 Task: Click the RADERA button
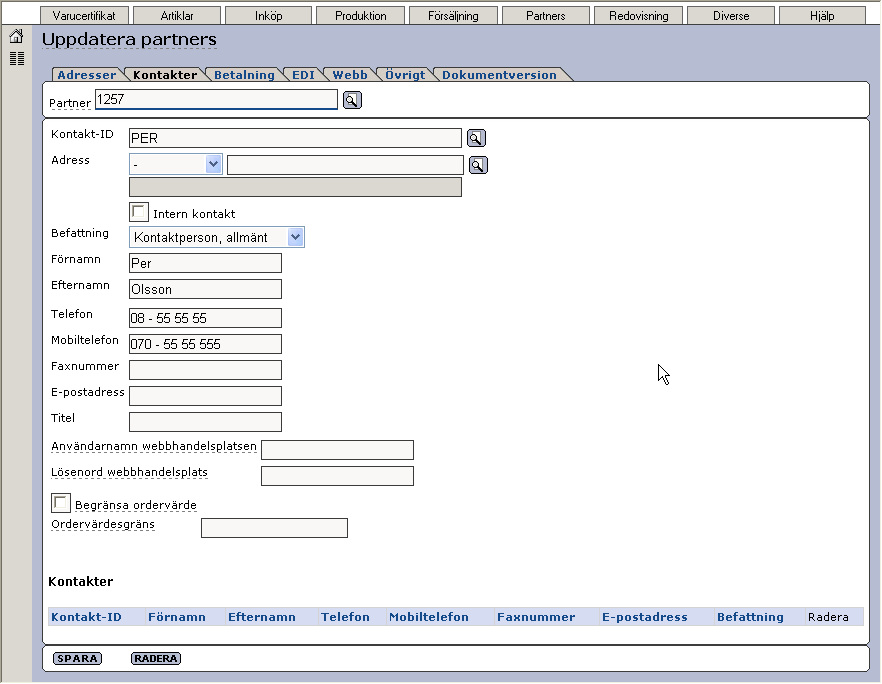coord(156,658)
